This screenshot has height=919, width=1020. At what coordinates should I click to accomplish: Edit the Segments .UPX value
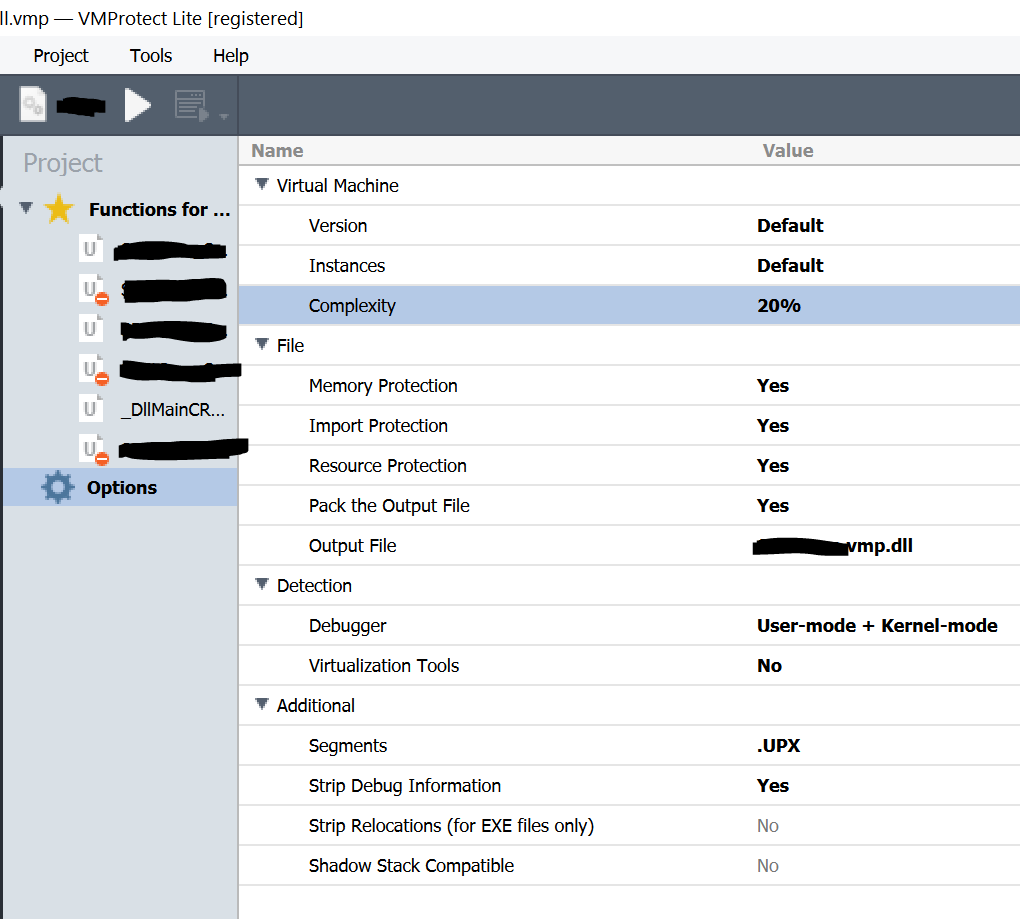point(779,746)
